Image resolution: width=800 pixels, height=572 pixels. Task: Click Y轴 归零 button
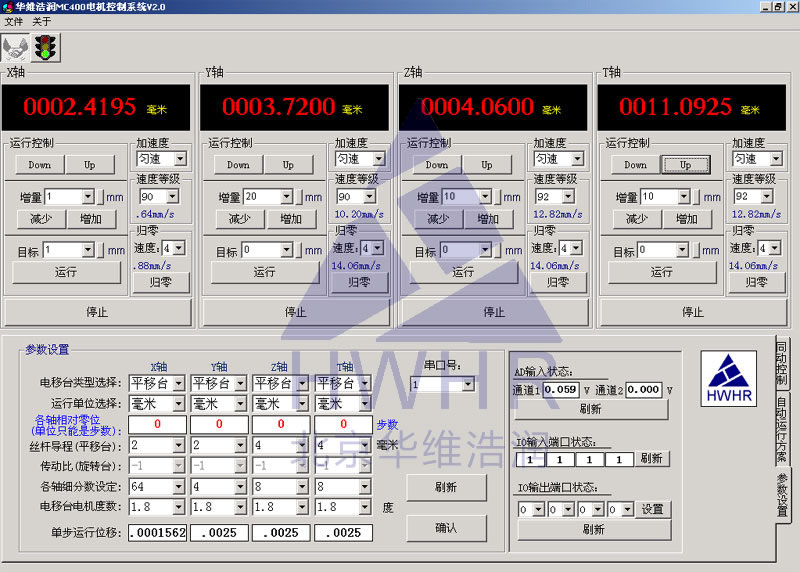click(359, 283)
